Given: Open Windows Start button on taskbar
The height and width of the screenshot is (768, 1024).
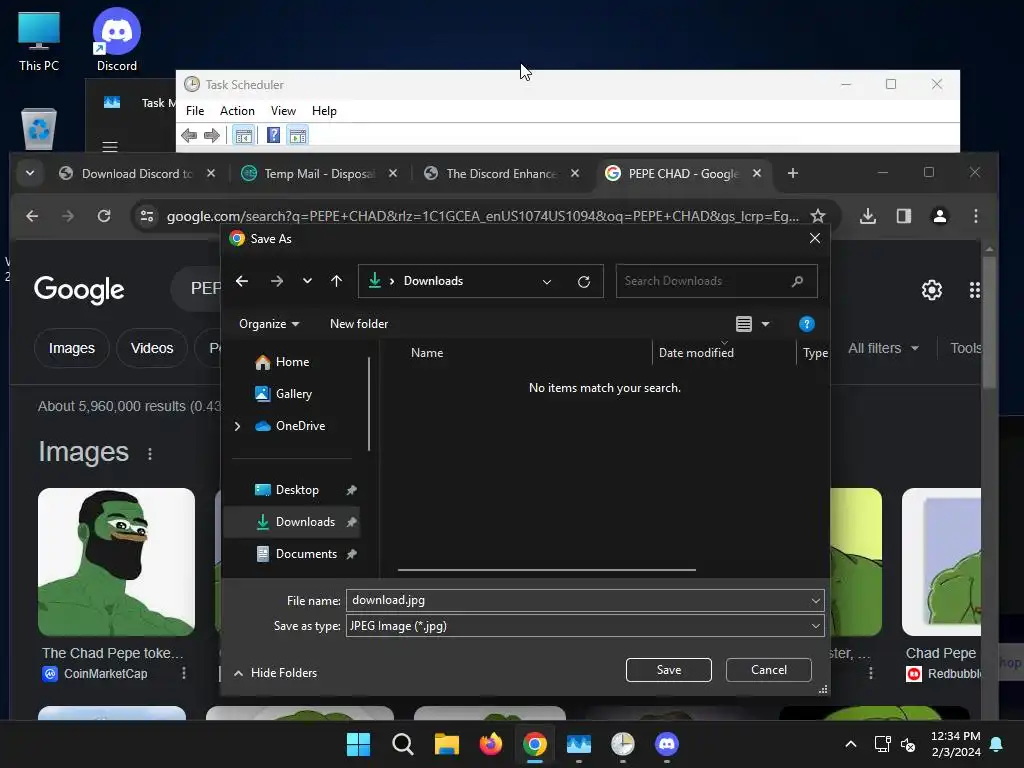Looking at the screenshot, I should tap(359, 744).
